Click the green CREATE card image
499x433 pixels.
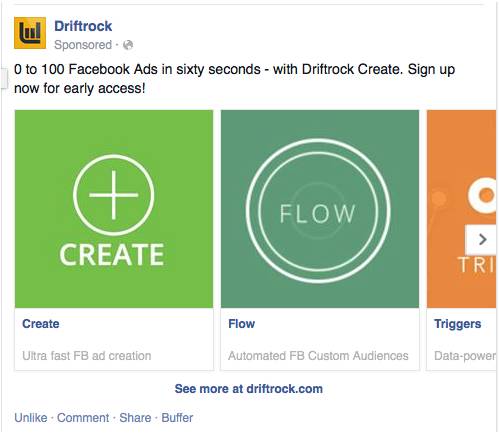[x=114, y=209]
